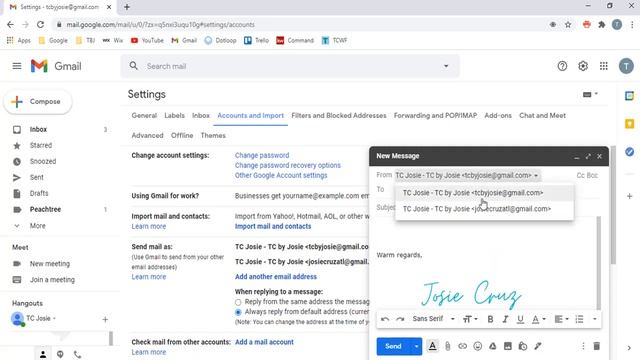
Task: Redo edit in New Message toolbar
Action: pos(400,319)
